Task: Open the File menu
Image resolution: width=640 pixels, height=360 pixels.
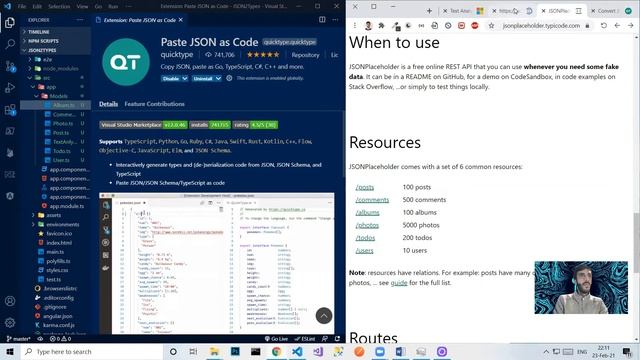Action: (22, 7)
